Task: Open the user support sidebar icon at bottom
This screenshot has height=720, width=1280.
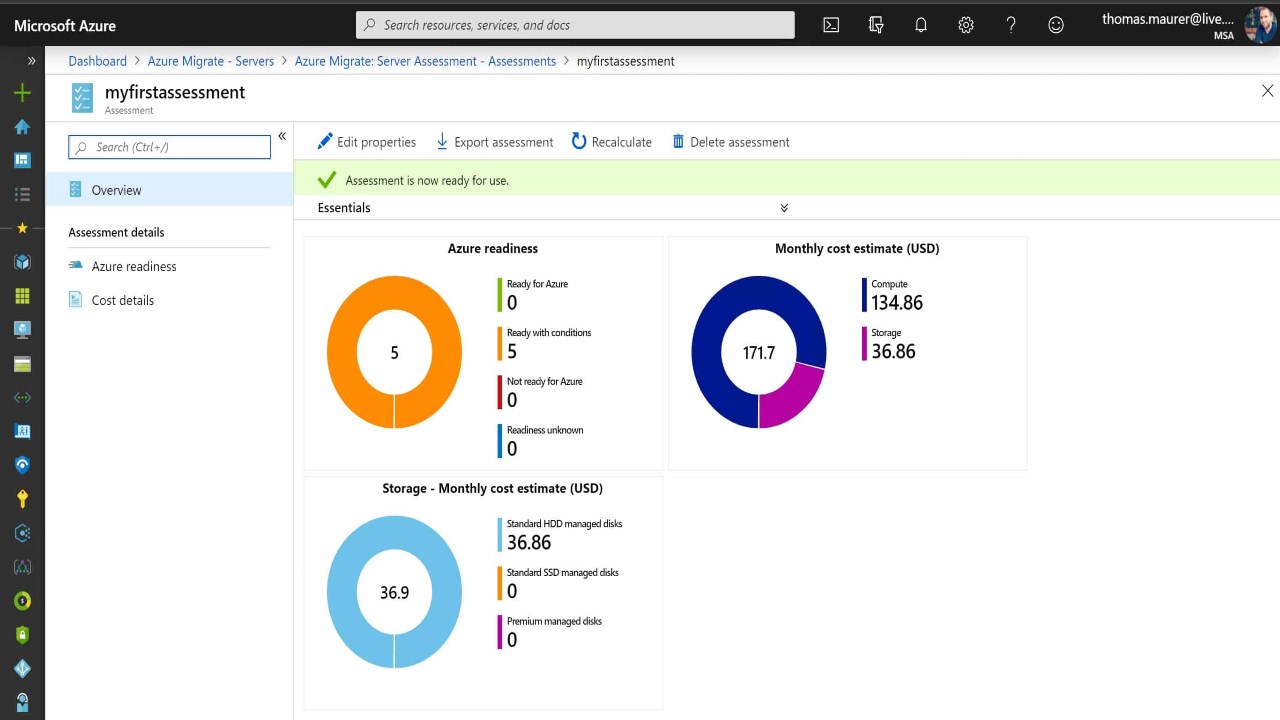Action: click(x=22, y=702)
